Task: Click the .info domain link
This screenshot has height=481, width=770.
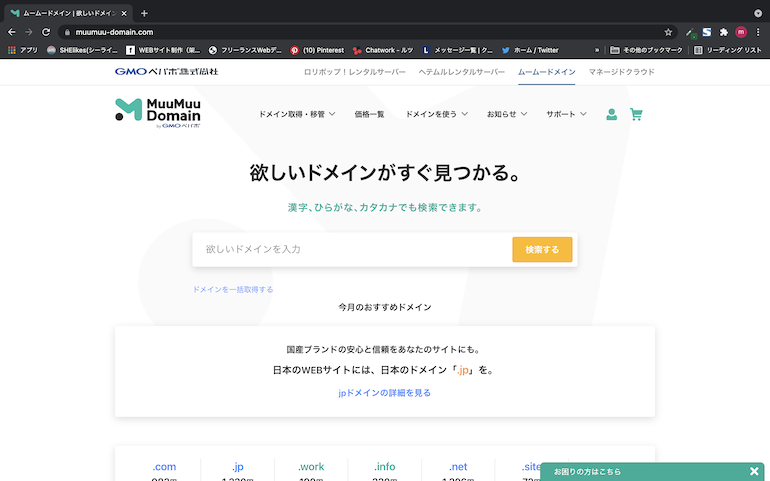Action: [385, 466]
